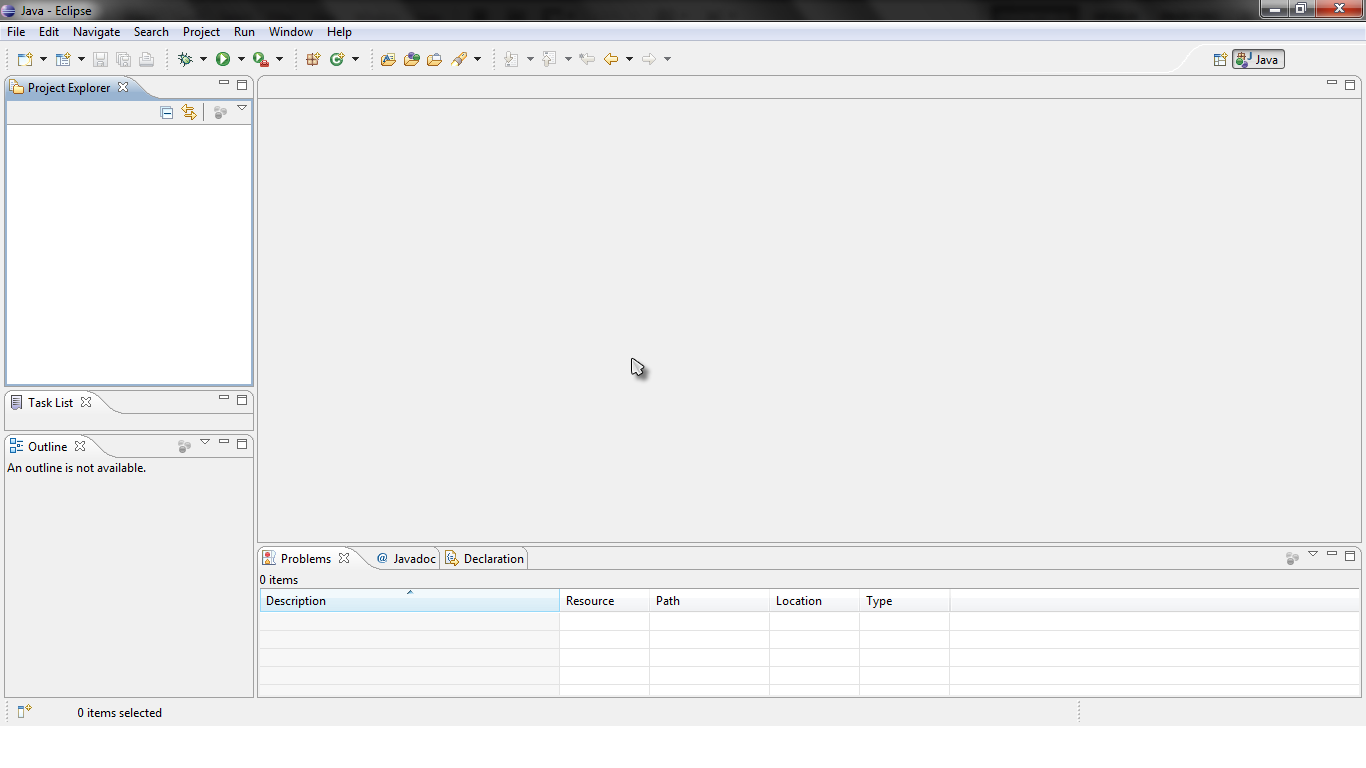This screenshot has width=1366, height=768.
Task: Click the Open Type icon
Action: click(x=388, y=60)
